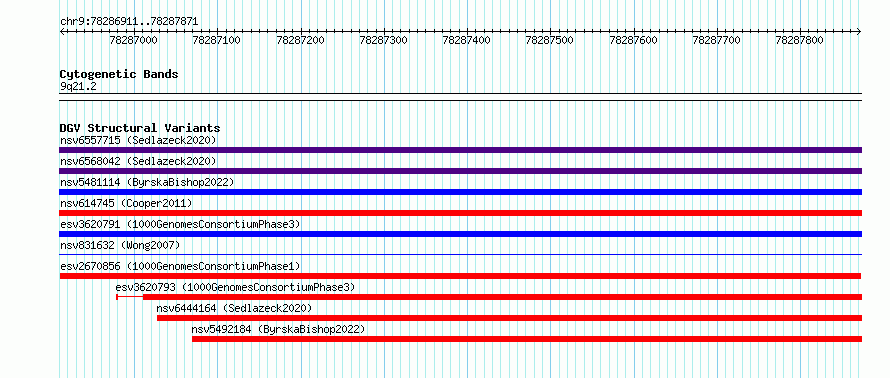Click the red bar under esv2670856
Screen dimensions: 890x378
tap(460, 276)
